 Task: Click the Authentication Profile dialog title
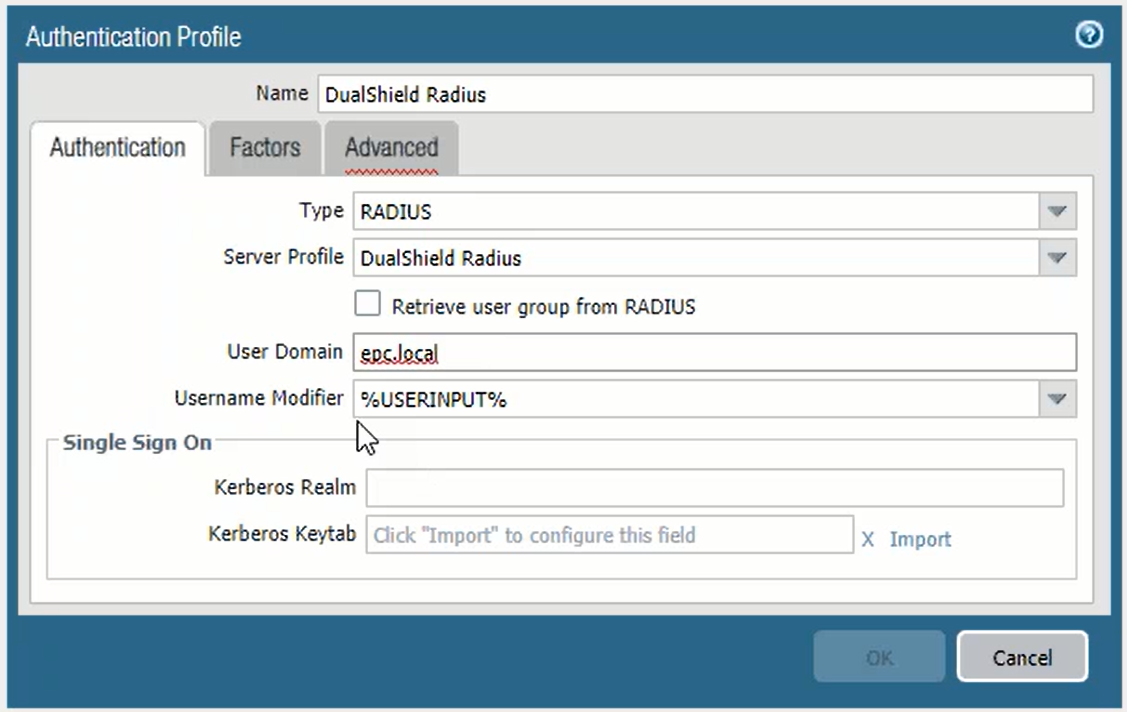pyautogui.click(x=133, y=38)
